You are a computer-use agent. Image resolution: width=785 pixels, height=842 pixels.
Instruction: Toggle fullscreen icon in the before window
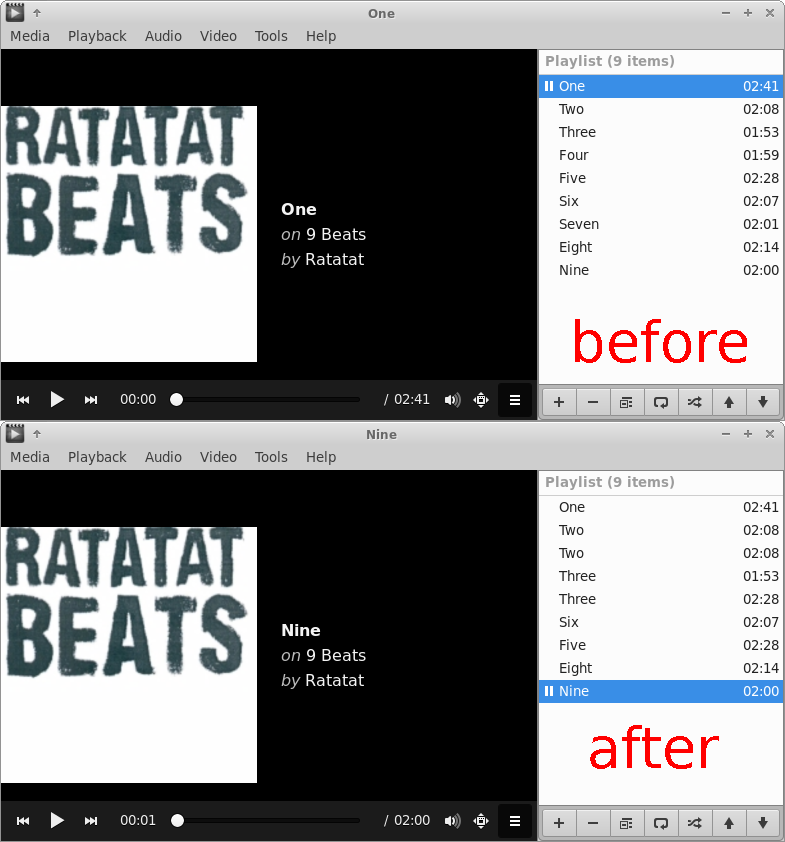481,400
